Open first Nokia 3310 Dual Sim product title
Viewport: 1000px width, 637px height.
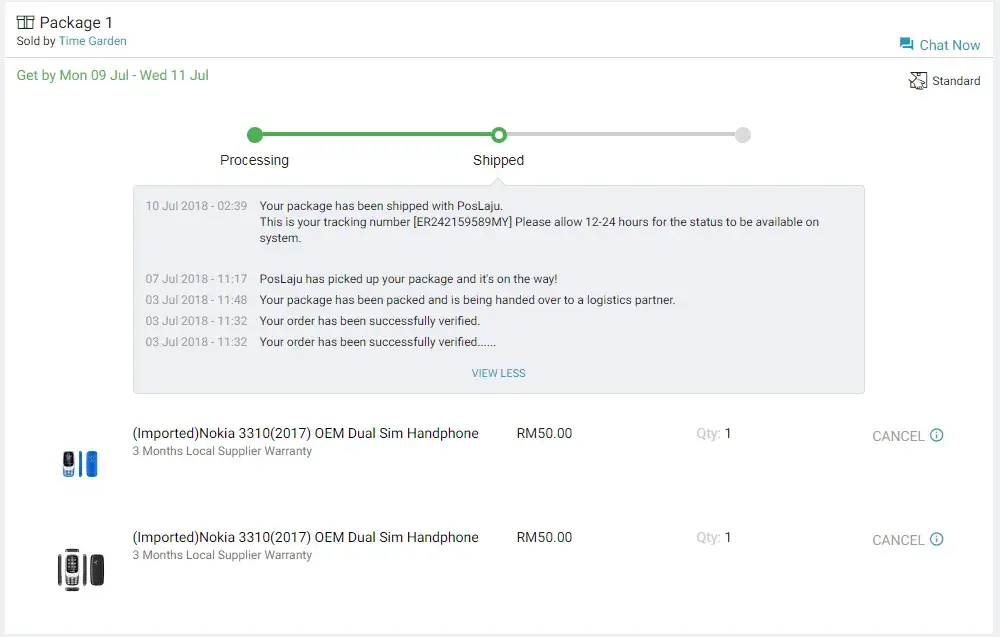click(x=305, y=433)
